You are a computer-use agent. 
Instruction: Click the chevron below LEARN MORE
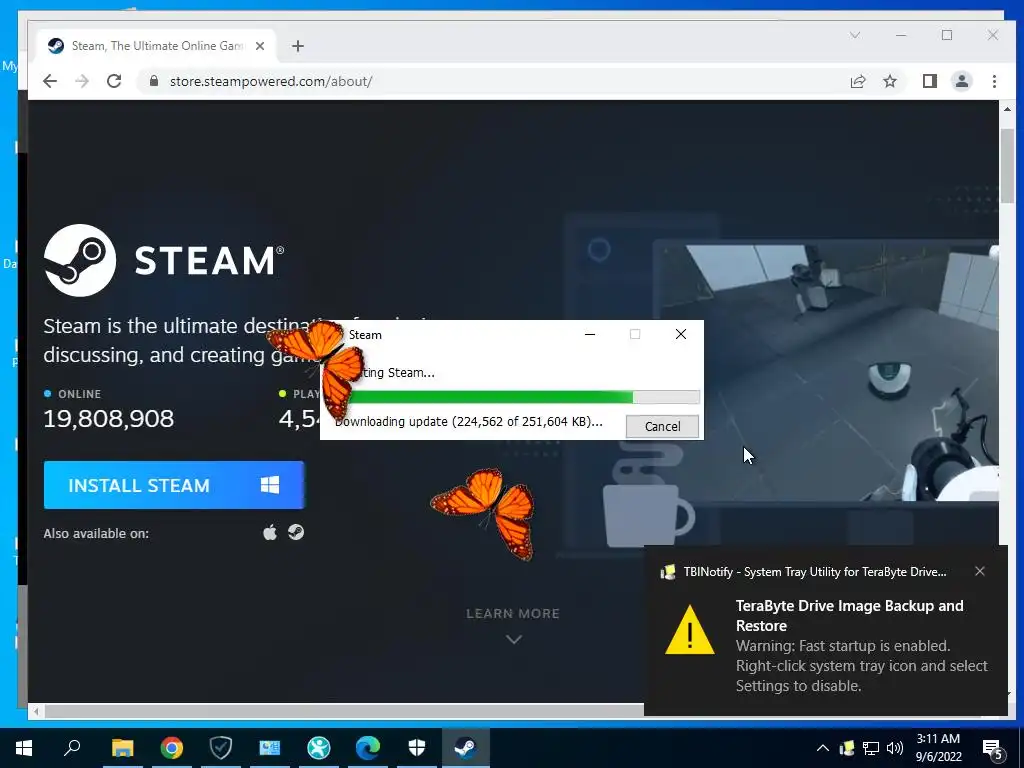[514, 639]
